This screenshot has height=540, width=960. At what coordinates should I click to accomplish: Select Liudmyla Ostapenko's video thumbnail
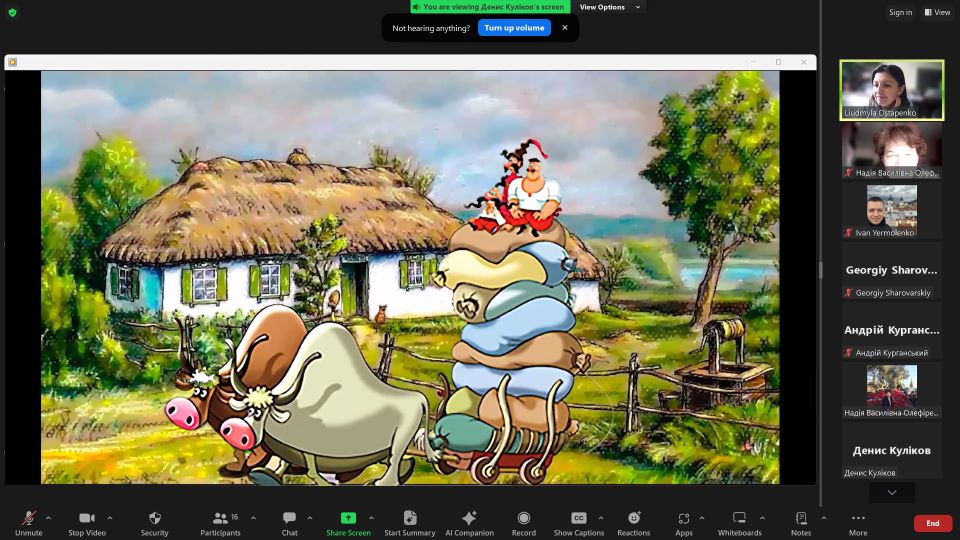coord(892,90)
